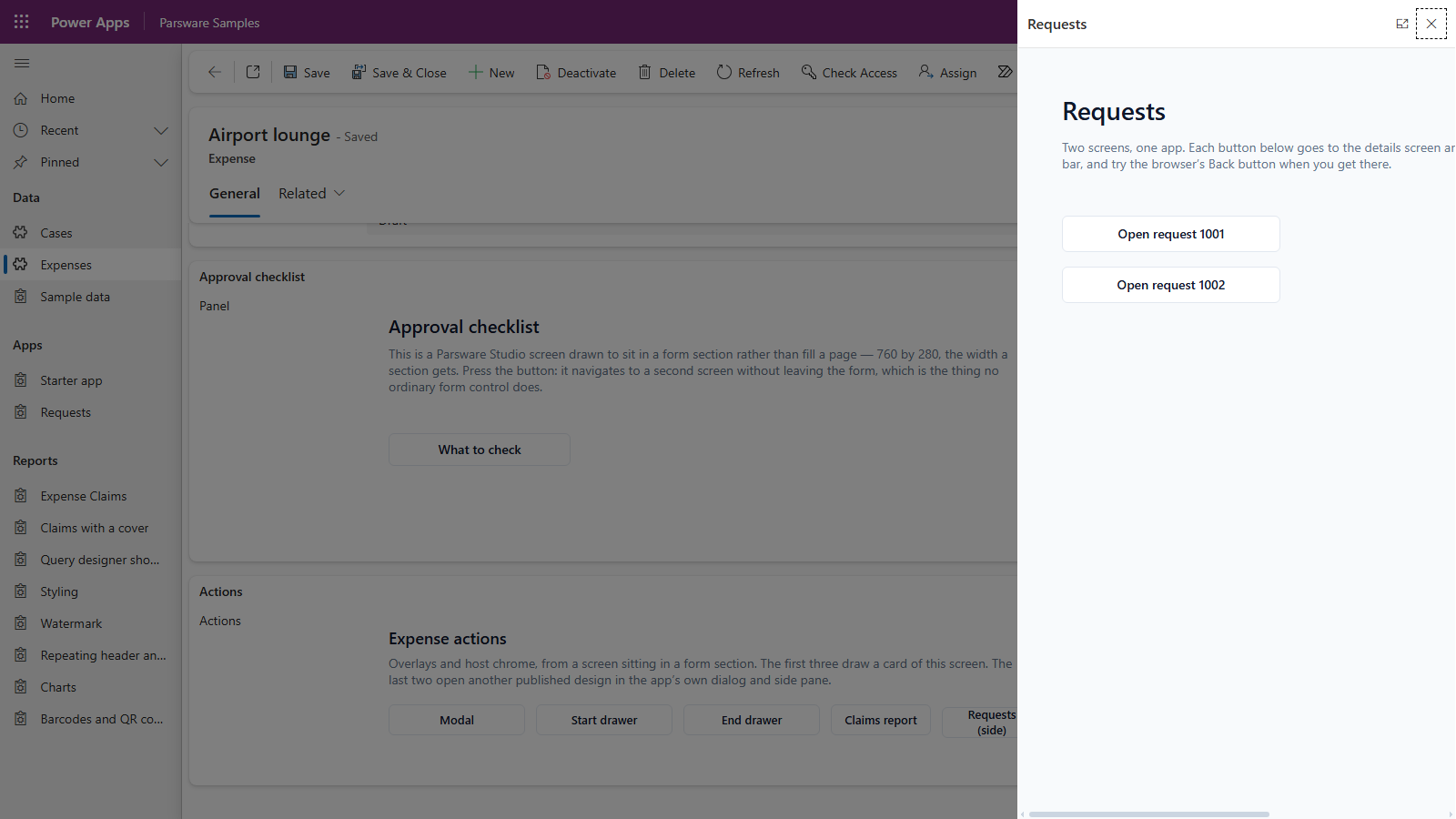
Task: Run Check Access command
Action: click(x=849, y=72)
